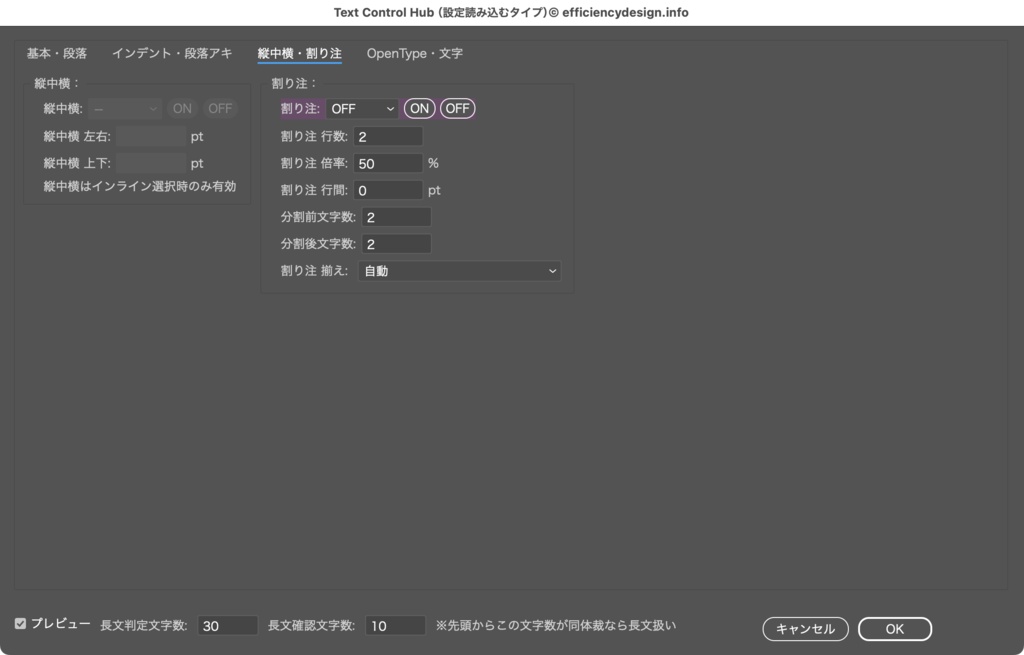This screenshot has height=655, width=1024.
Task: Click the 縦中横 ON button
Action: tap(182, 108)
